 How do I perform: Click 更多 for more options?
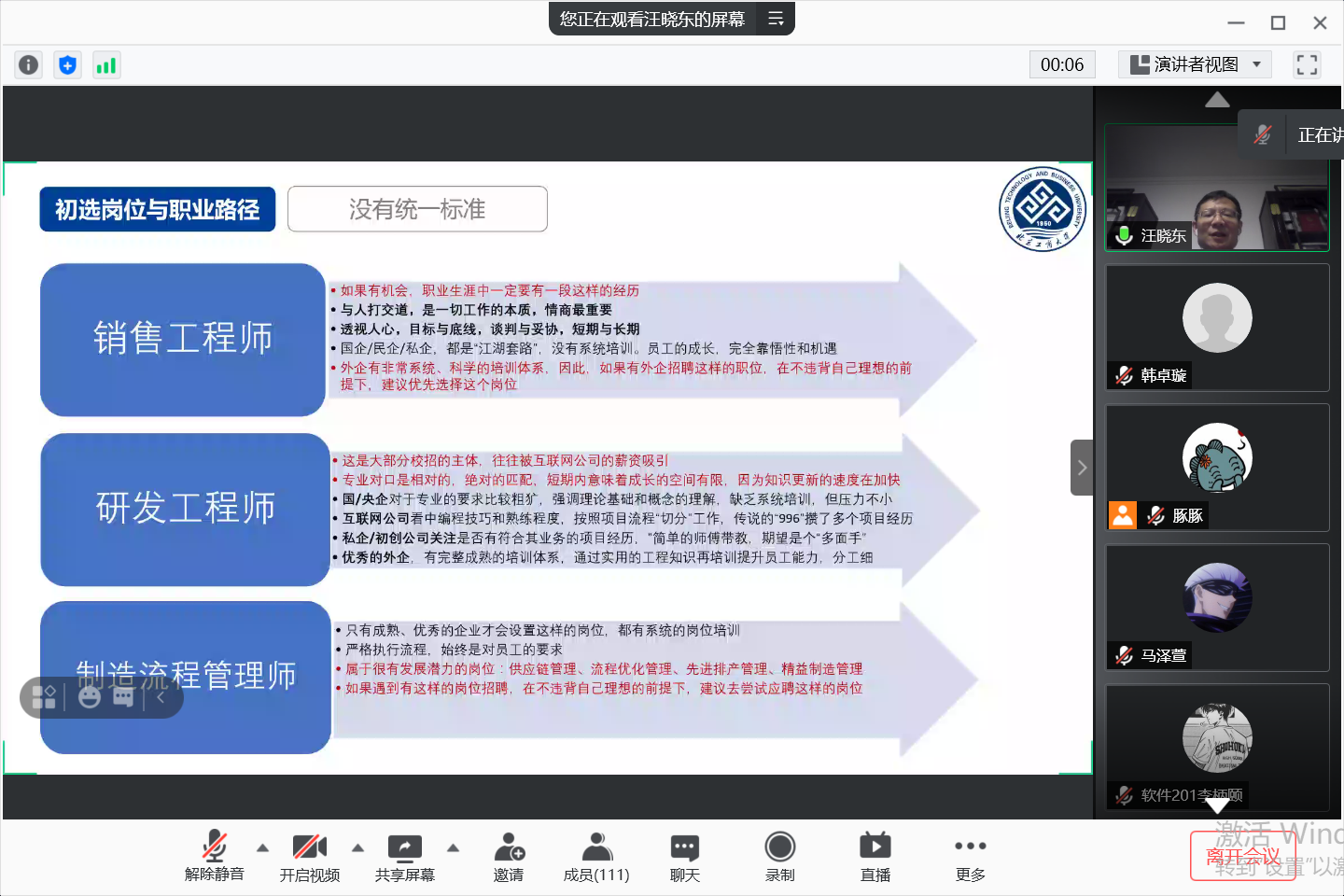970,857
